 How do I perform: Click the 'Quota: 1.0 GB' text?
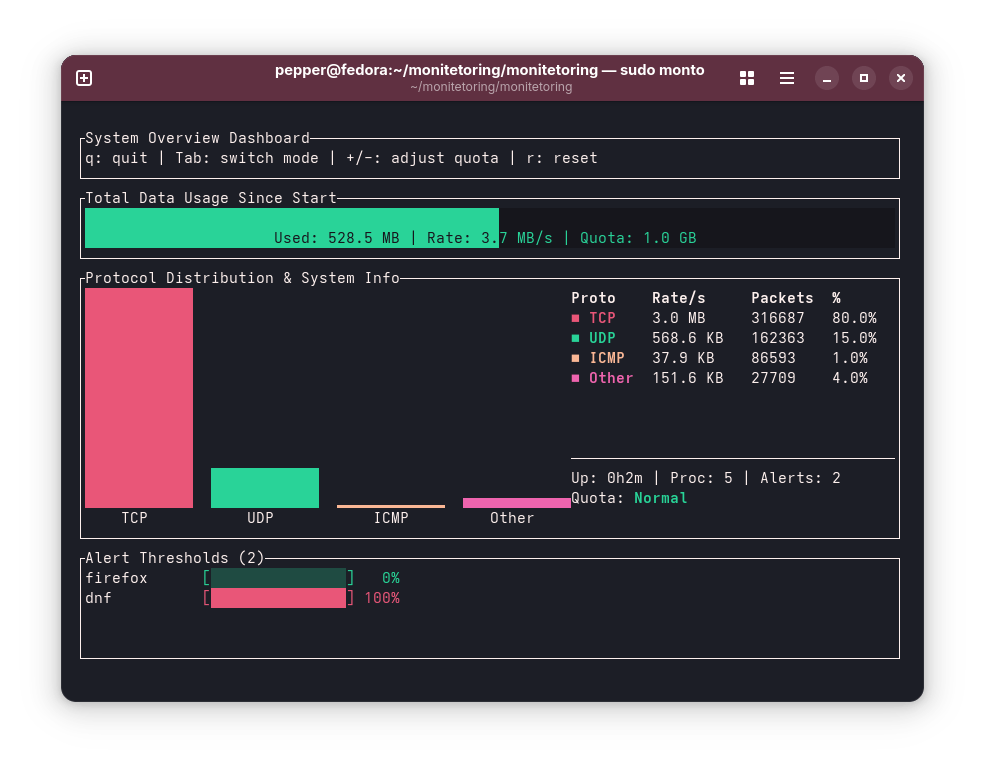638,238
